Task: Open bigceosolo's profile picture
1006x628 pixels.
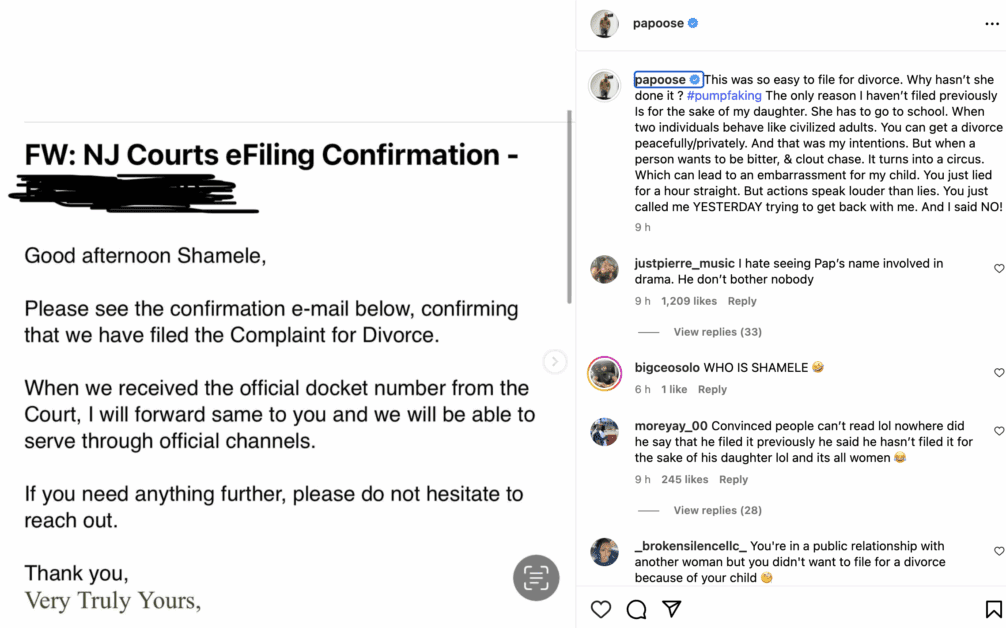Action: coord(604,373)
